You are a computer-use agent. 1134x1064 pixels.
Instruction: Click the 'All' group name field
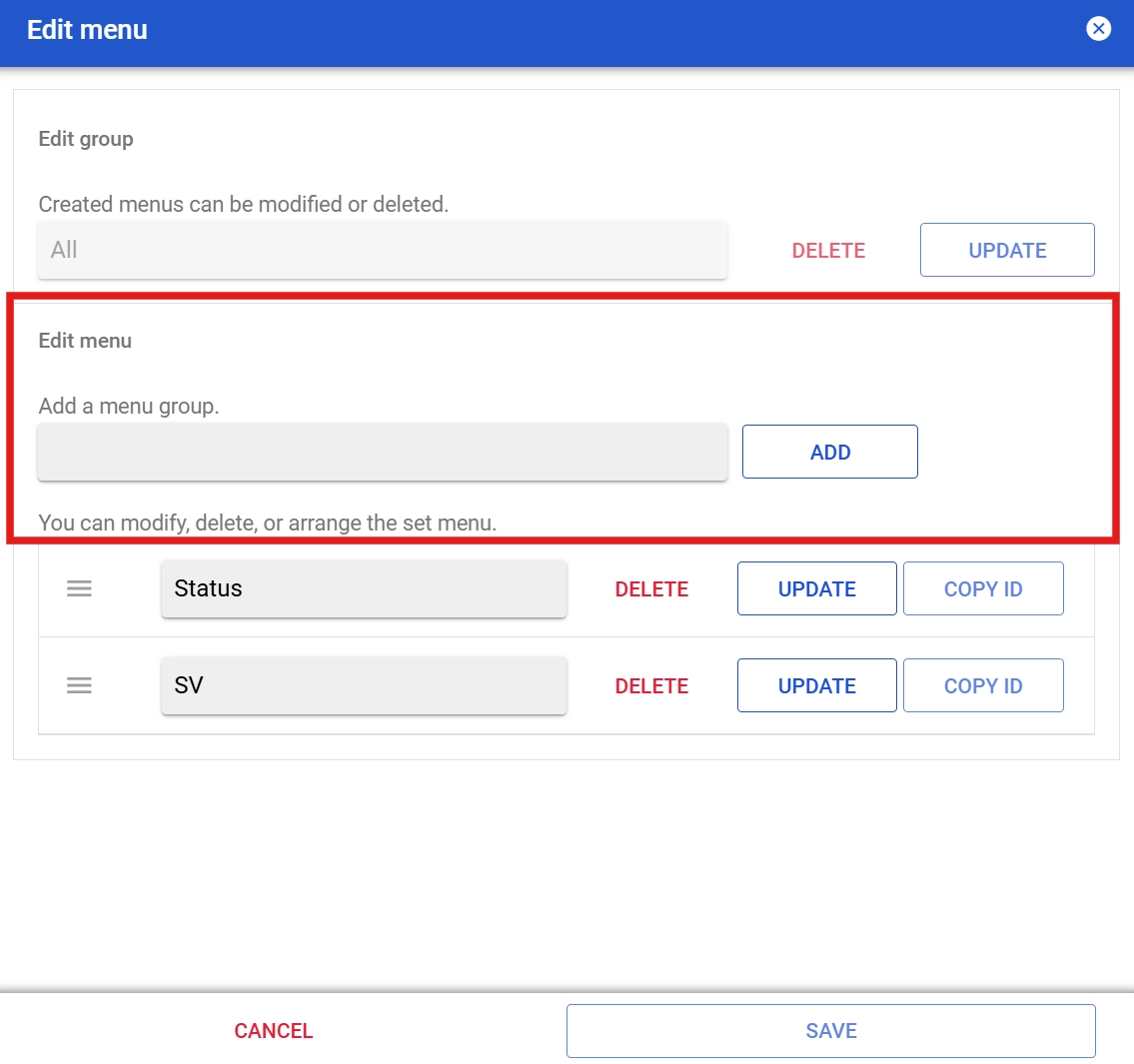click(383, 250)
